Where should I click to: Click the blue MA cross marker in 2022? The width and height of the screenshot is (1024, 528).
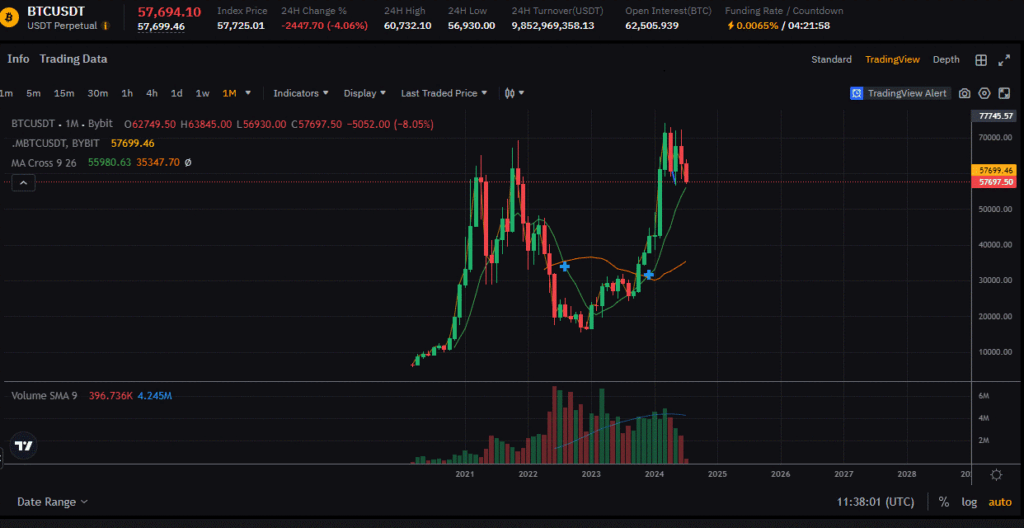pyautogui.click(x=565, y=267)
